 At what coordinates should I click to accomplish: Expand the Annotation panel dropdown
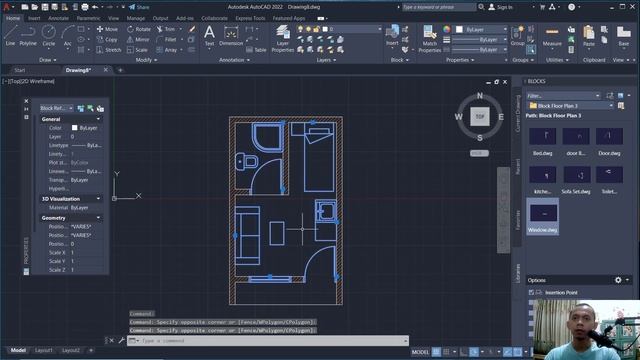tap(234, 60)
